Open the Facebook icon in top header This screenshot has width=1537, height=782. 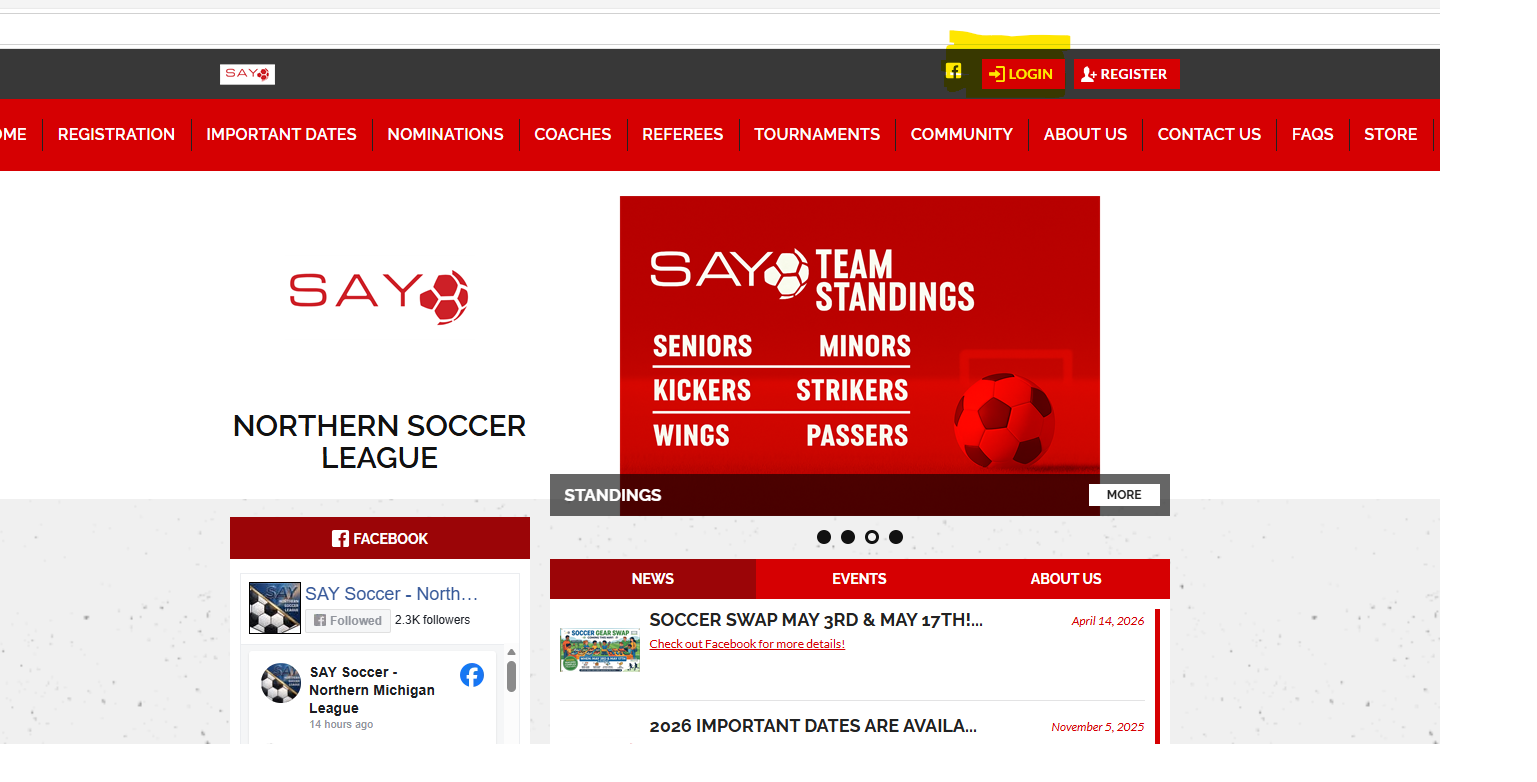pos(954,71)
